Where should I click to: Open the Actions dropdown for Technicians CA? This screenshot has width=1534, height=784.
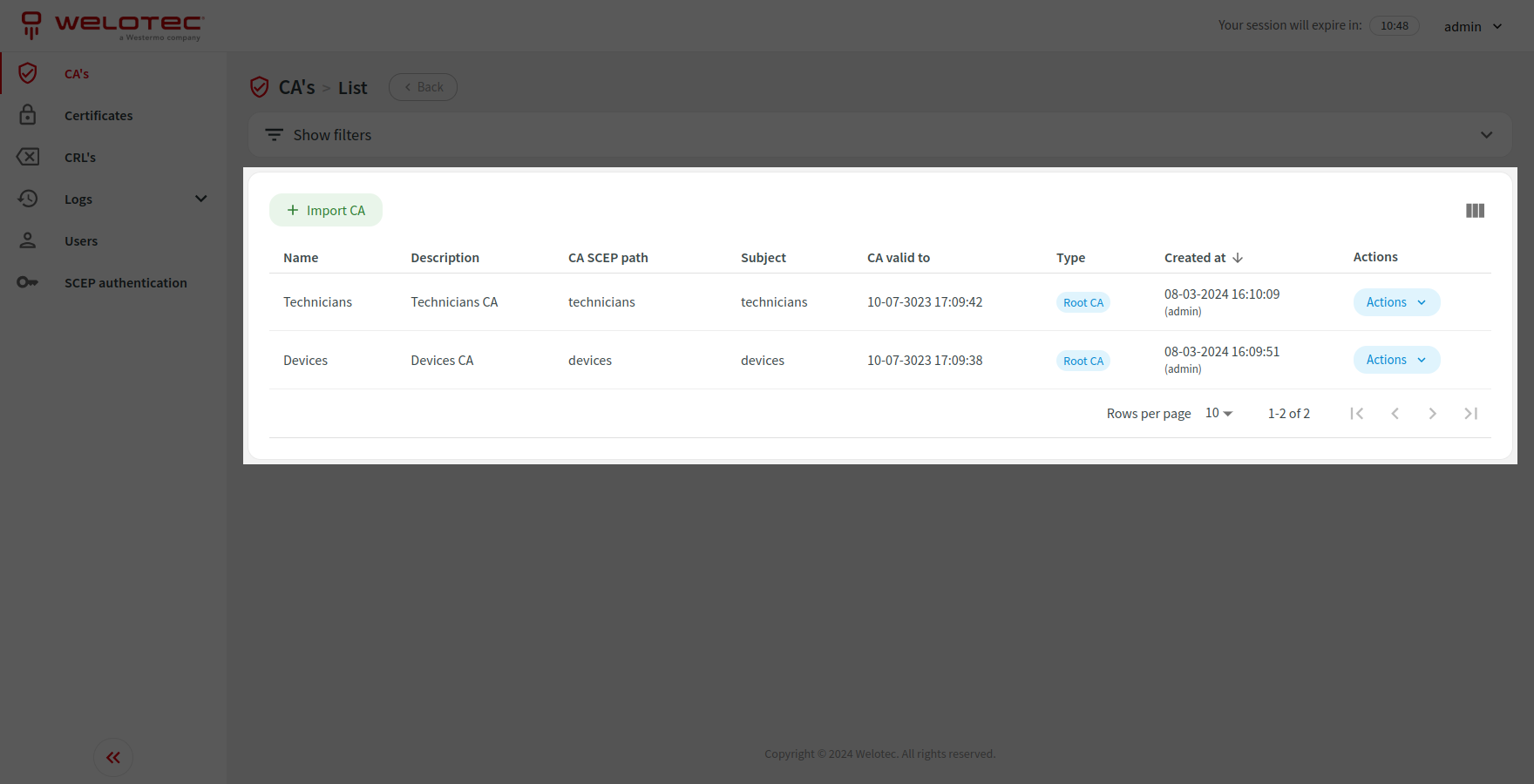point(1395,301)
